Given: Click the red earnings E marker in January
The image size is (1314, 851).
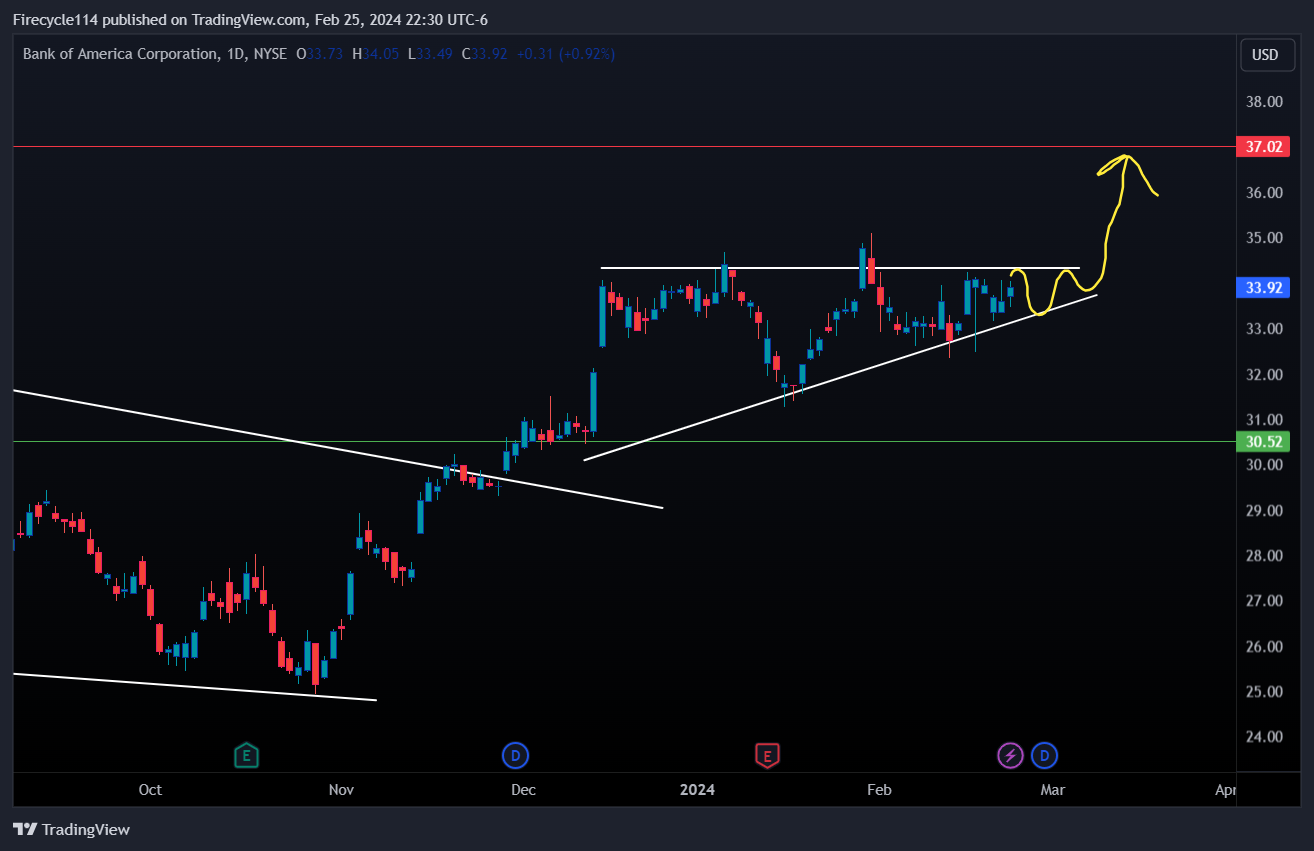Looking at the screenshot, I should click(x=767, y=755).
